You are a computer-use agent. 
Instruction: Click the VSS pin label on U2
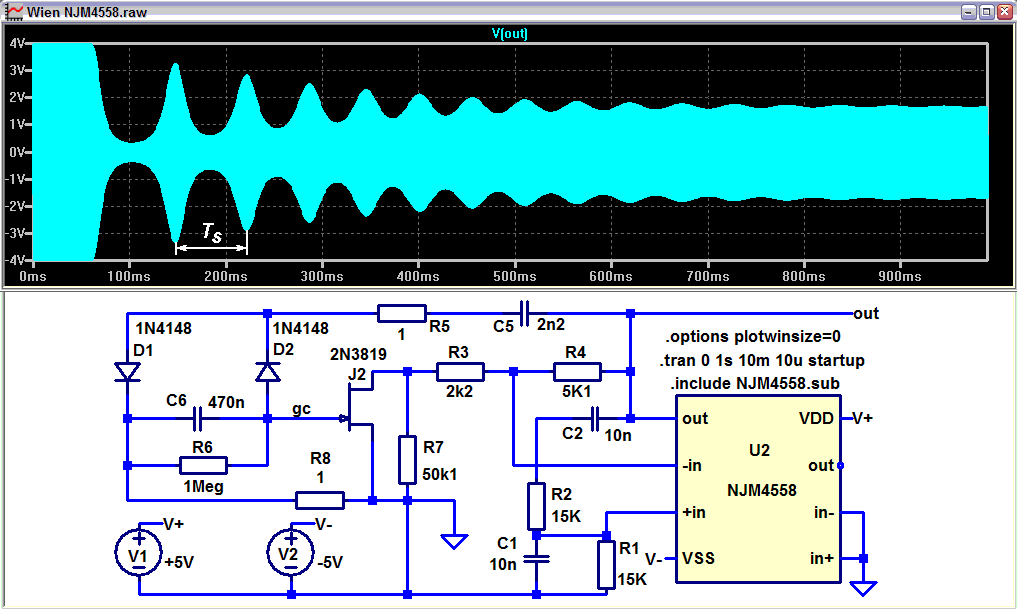[x=699, y=558]
